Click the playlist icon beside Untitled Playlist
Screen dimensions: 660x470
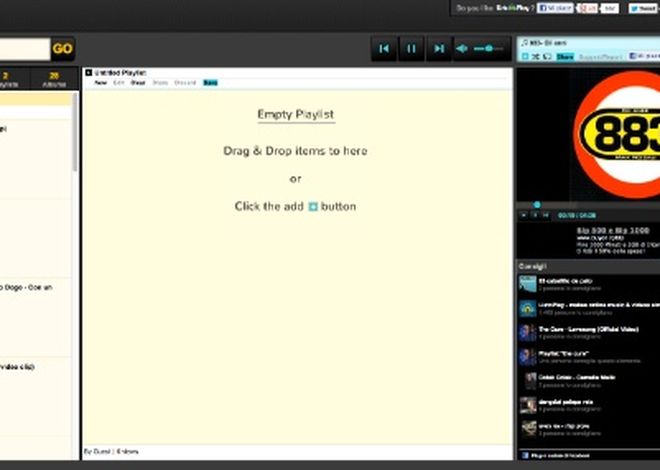(x=88, y=73)
